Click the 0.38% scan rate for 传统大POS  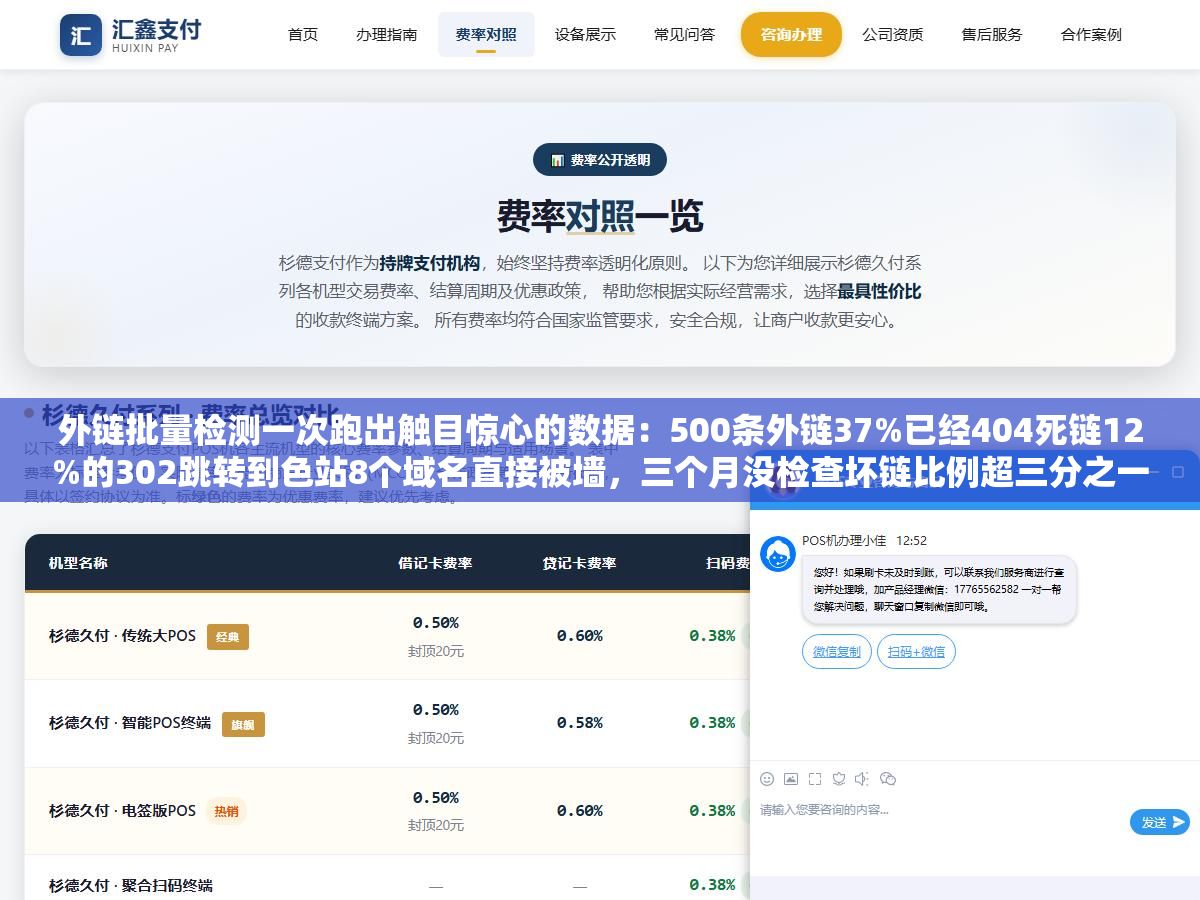pos(712,636)
